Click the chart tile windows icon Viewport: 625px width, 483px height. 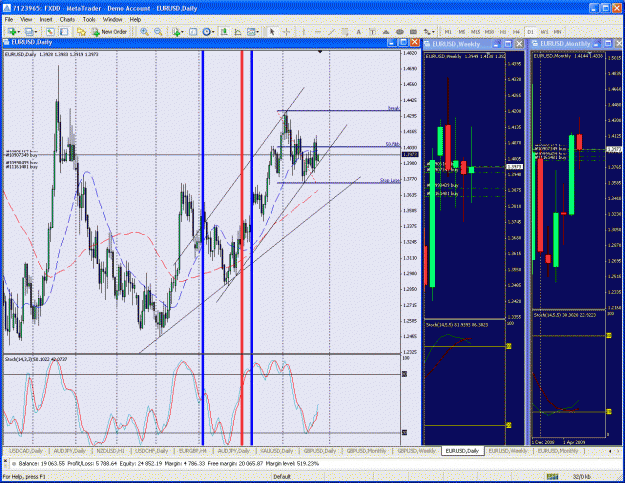click(193, 32)
